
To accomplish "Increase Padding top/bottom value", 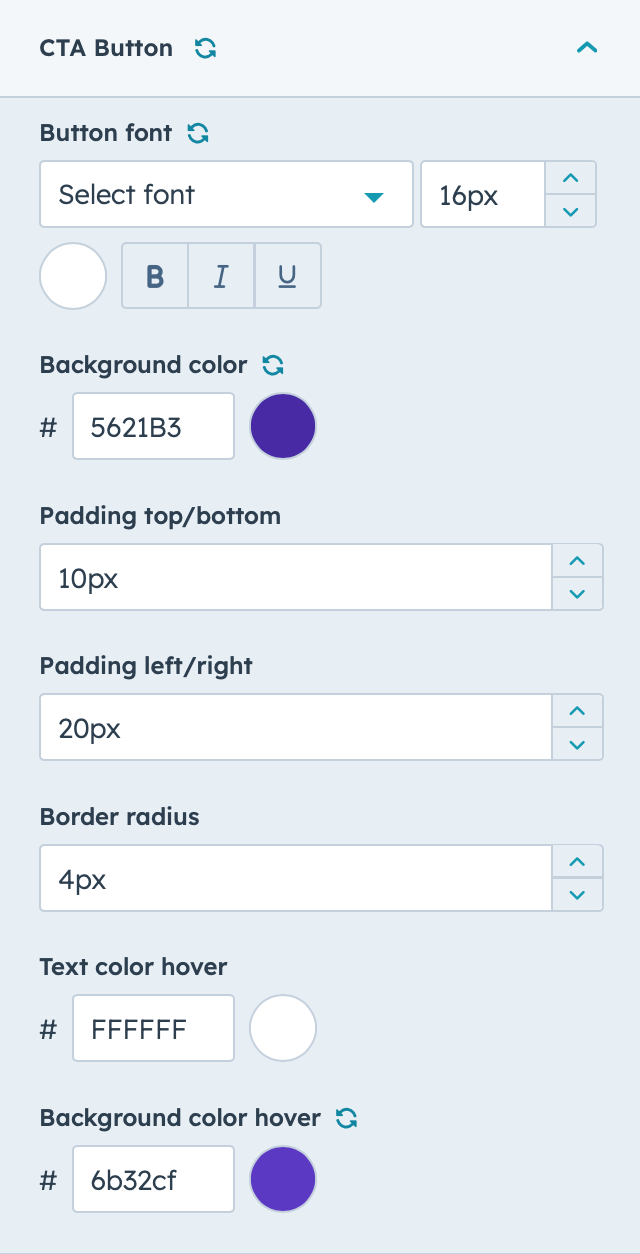I will point(577,561).
